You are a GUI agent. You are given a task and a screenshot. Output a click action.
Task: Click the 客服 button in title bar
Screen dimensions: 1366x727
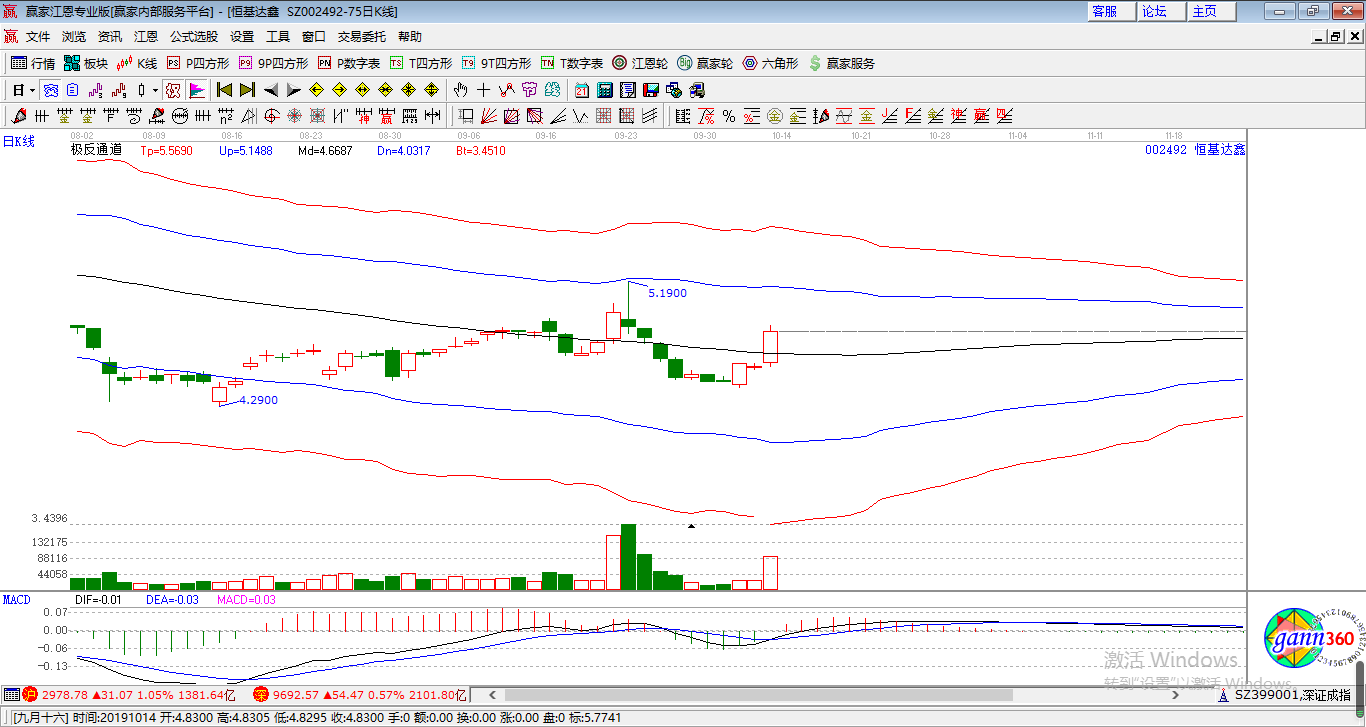(1112, 11)
